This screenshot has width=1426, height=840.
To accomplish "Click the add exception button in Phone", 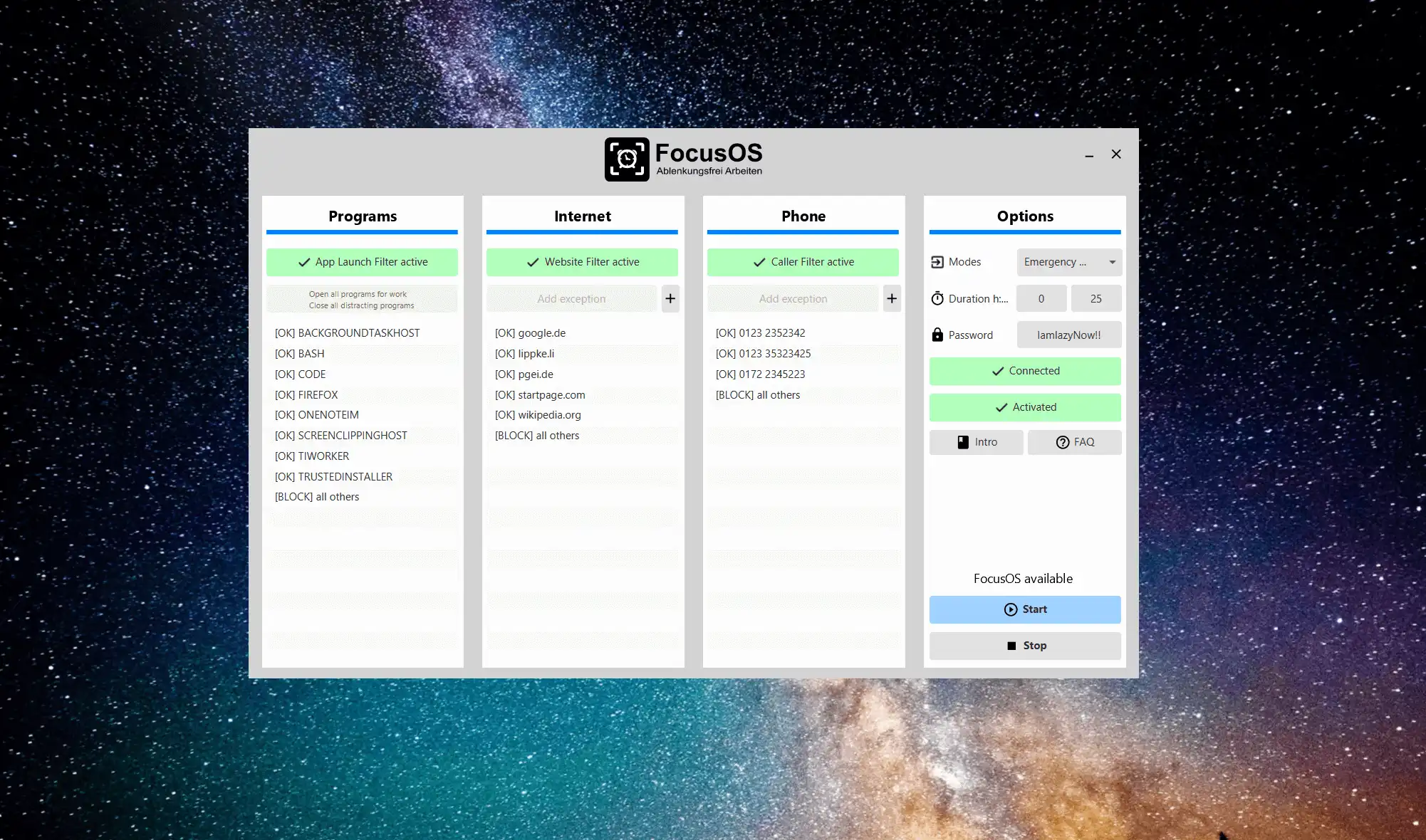I will pos(891,298).
